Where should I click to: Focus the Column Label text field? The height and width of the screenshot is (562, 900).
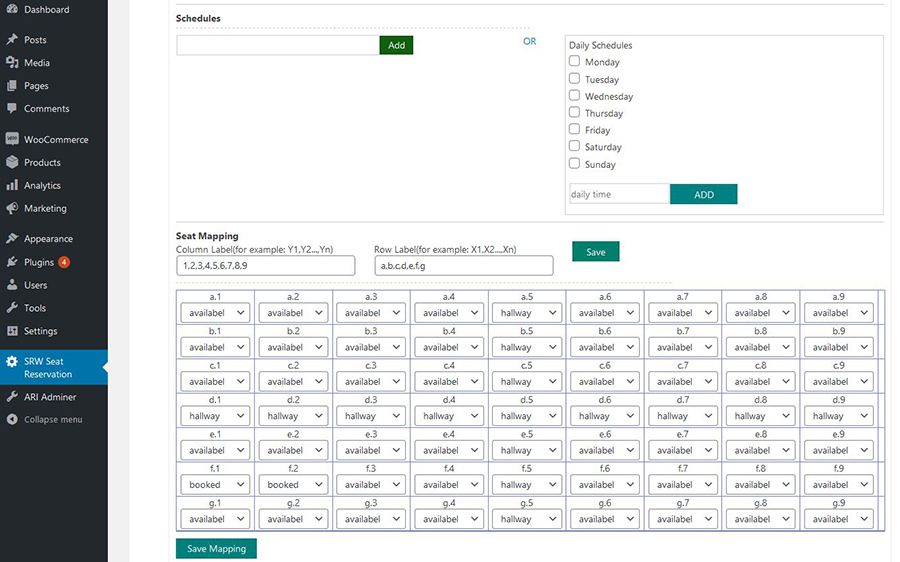[x=265, y=266]
